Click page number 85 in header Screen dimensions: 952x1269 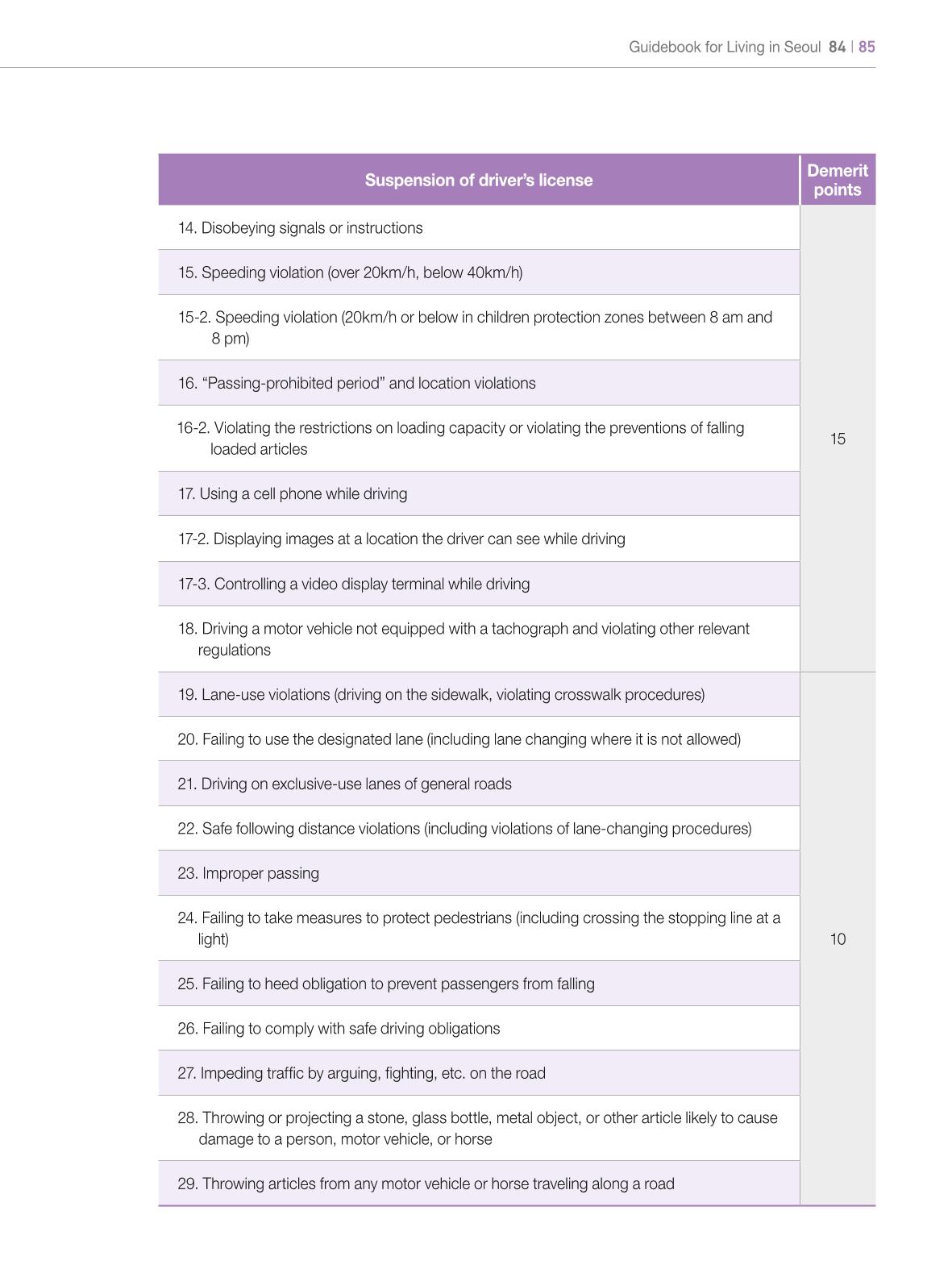click(867, 47)
